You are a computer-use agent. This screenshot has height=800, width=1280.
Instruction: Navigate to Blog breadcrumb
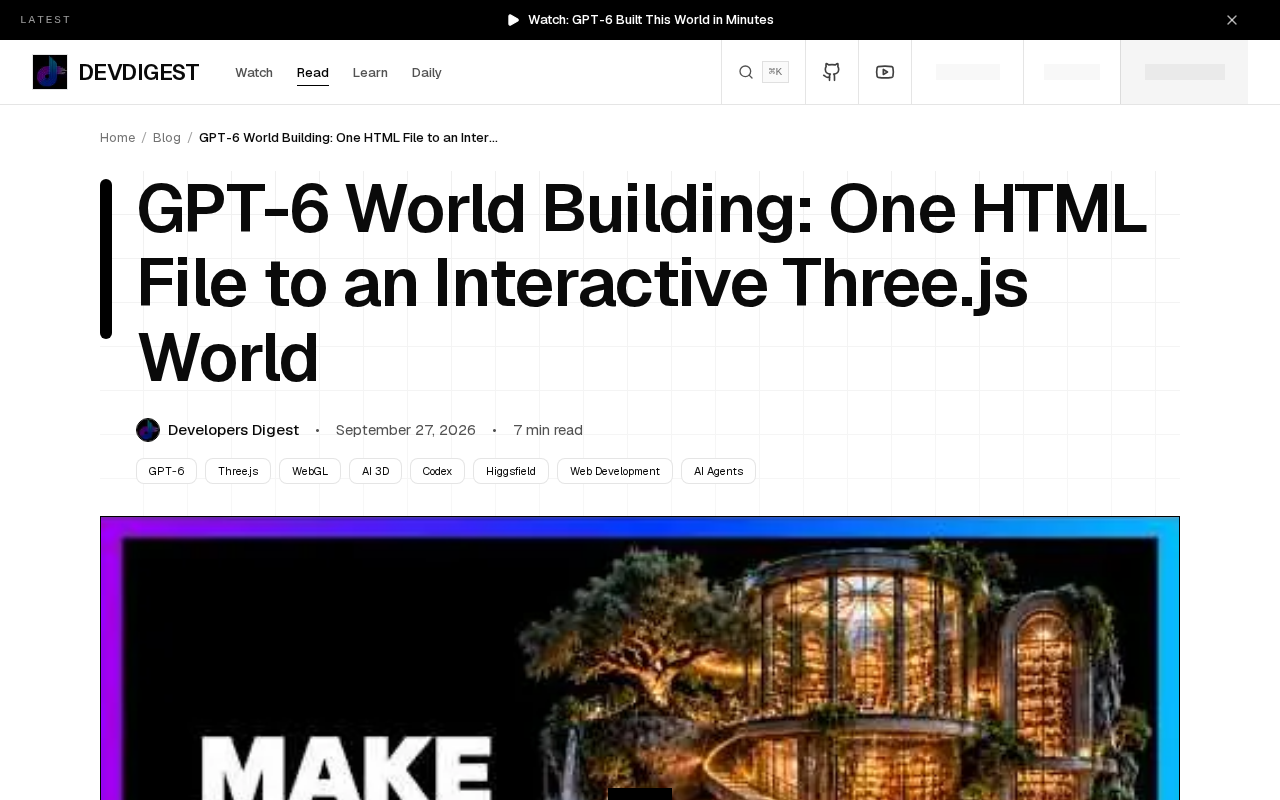(x=167, y=138)
